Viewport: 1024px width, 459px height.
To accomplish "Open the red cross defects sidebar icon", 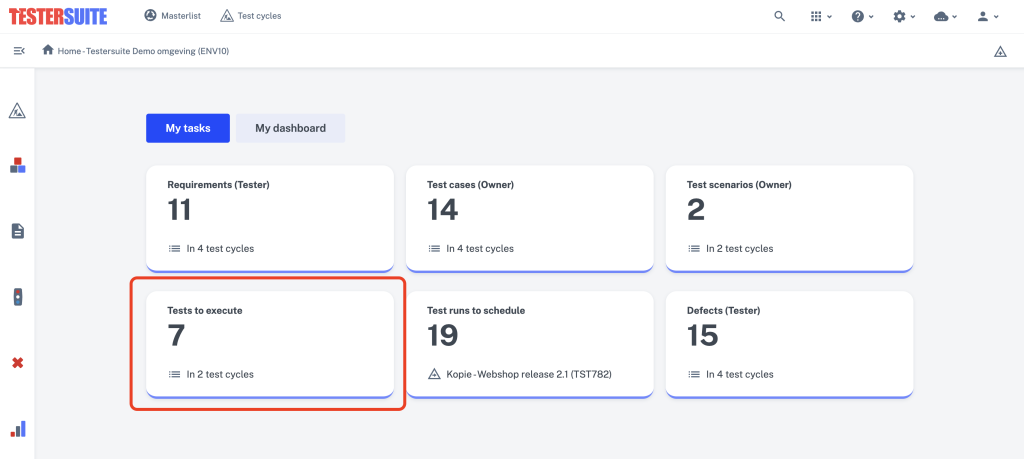I will click(x=18, y=362).
